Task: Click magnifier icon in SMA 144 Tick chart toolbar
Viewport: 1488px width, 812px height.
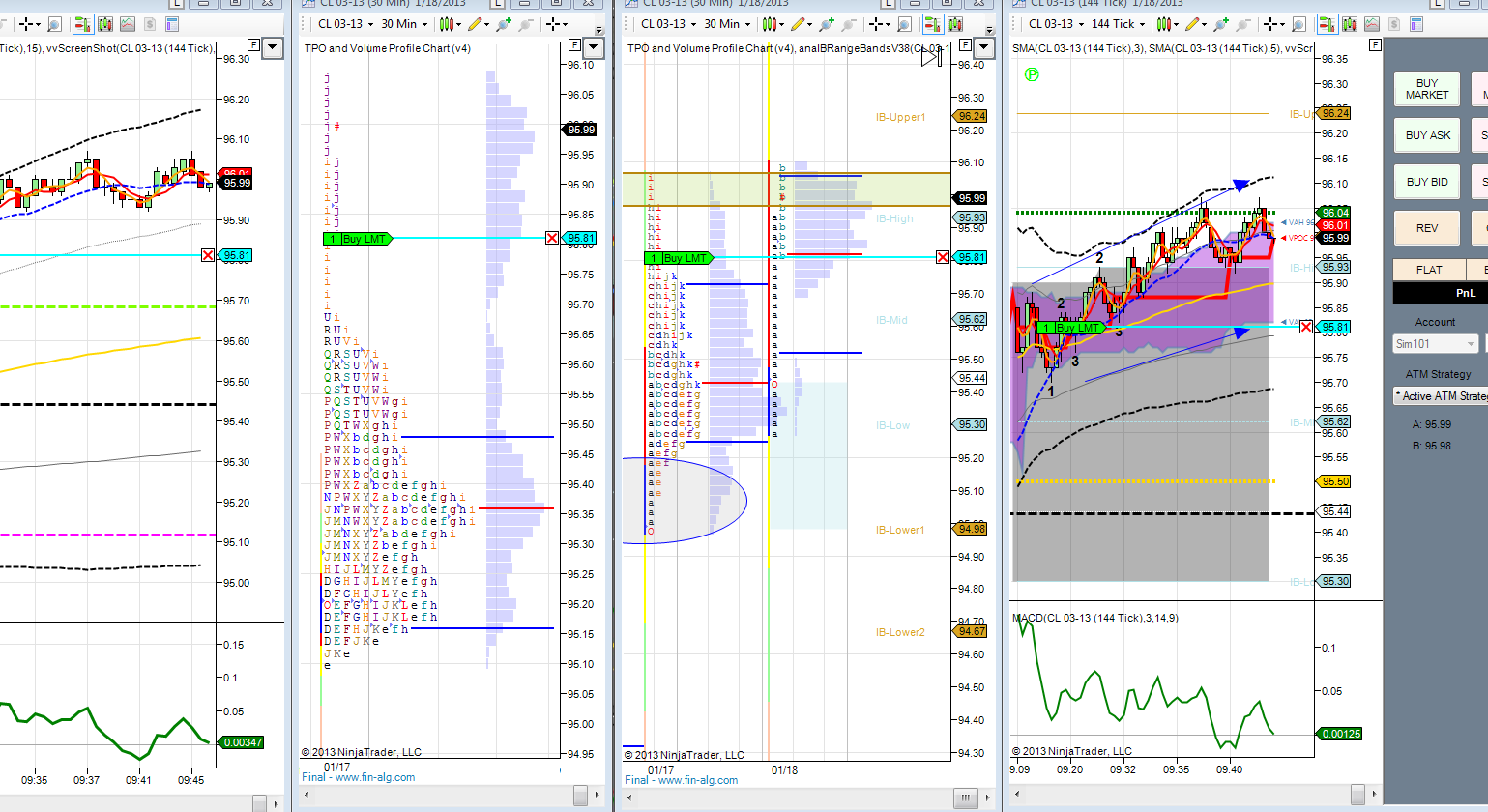Action: [1299, 24]
